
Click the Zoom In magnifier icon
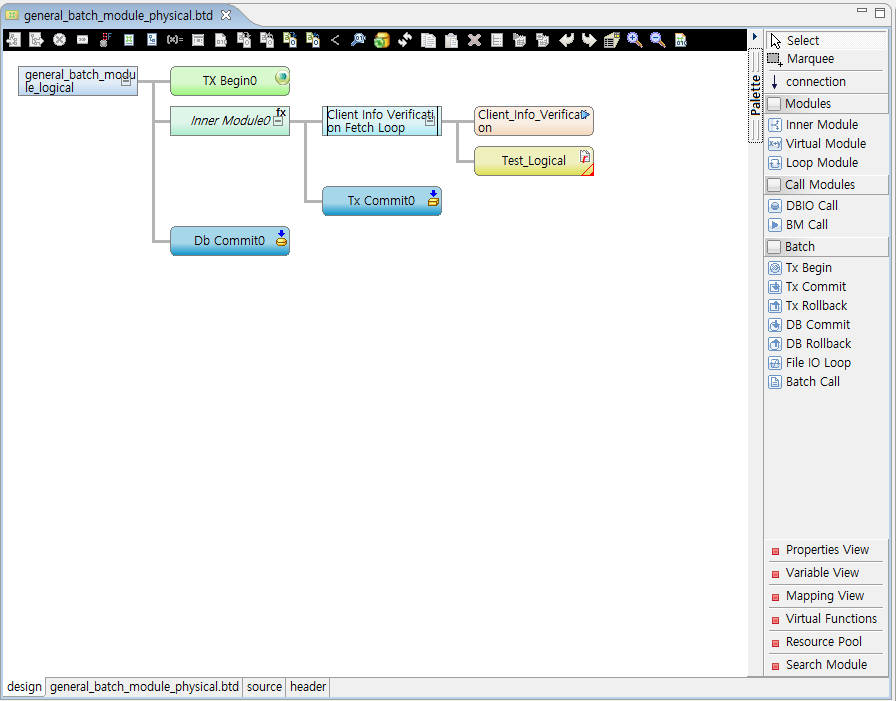(634, 40)
